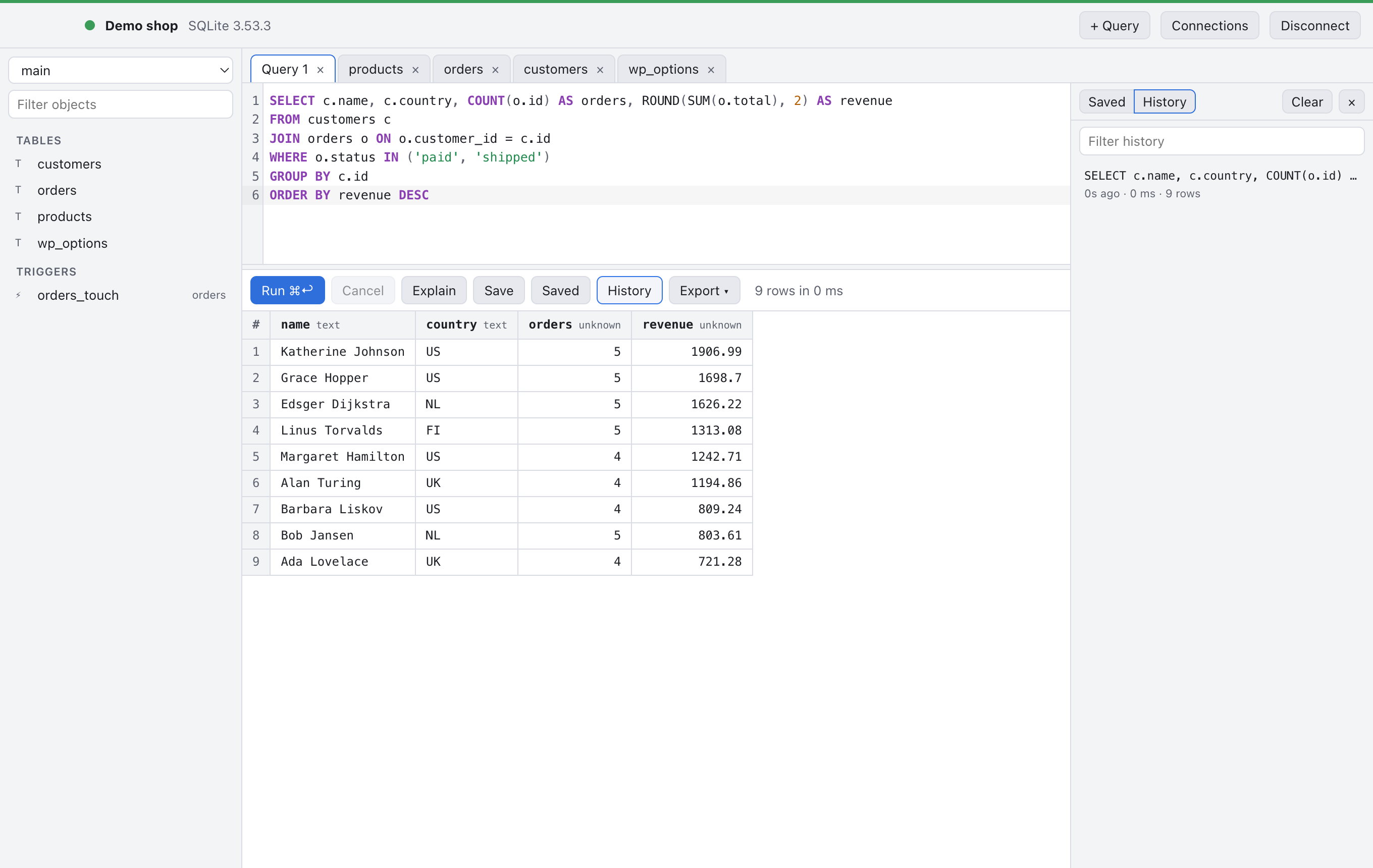Screen dimensions: 1373x868
Task: Close the products tab
Action: [415, 70]
